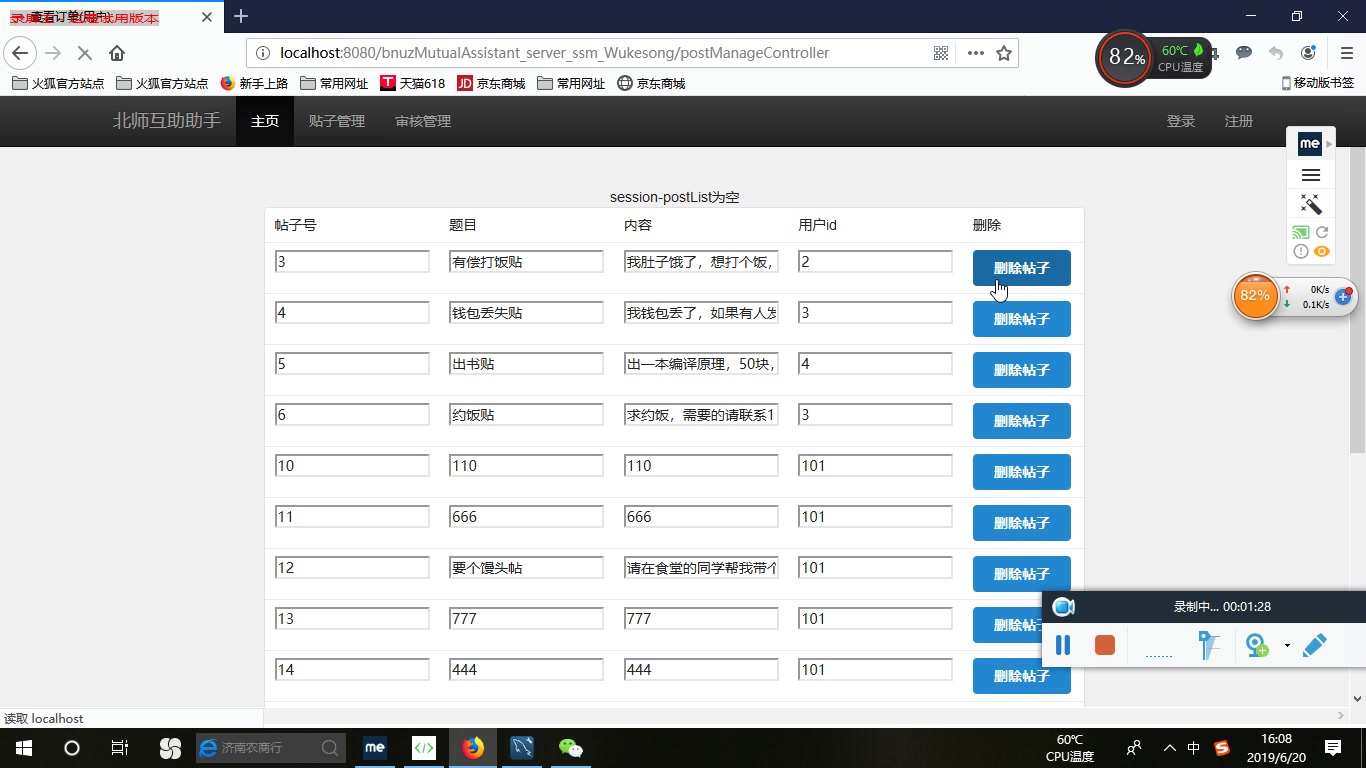Expand the arrow beside the 'me' logo
Screen dimensions: 1366x768
click(x=1329, y=144)
